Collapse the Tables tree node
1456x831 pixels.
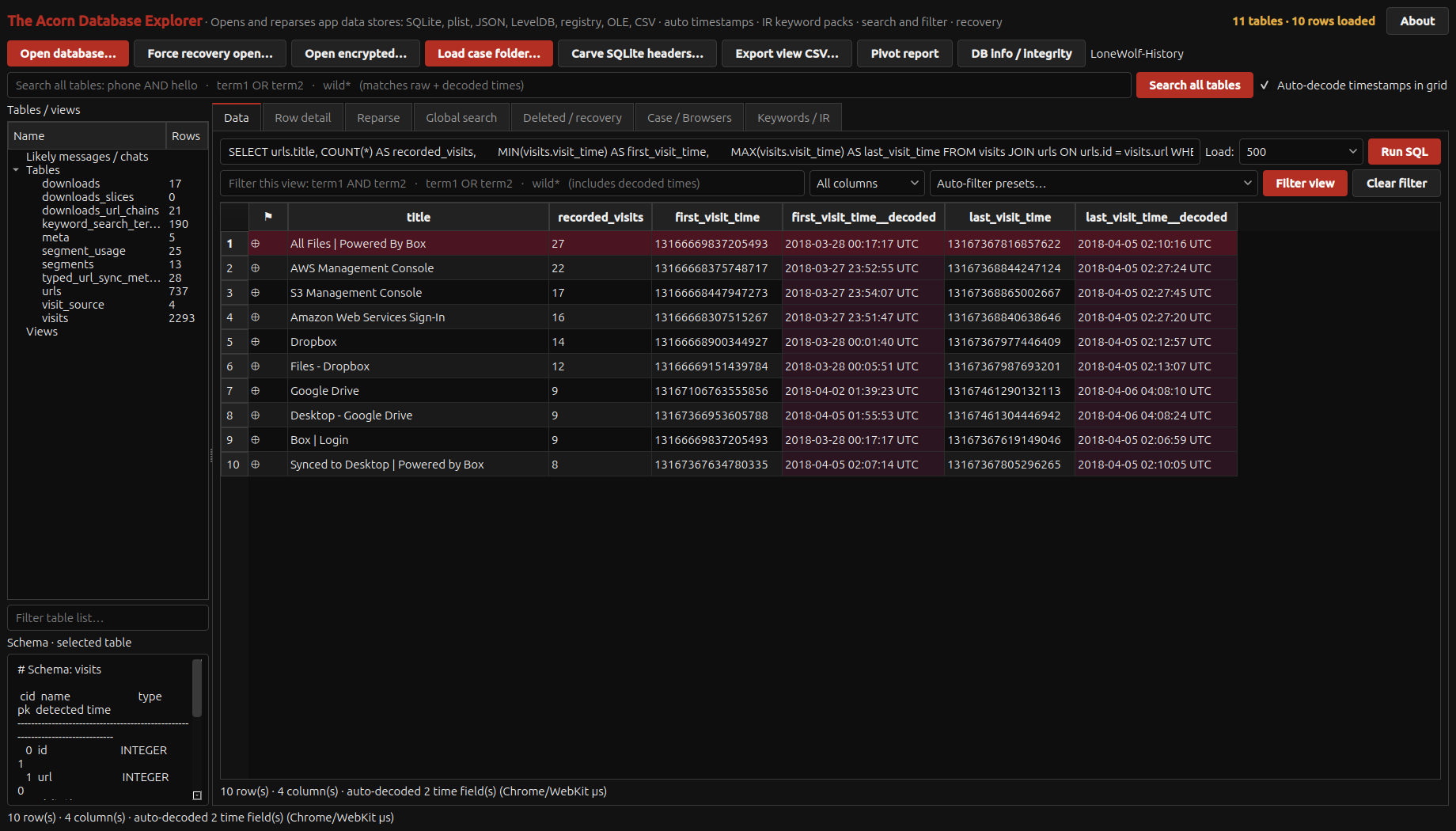(16, 170)
